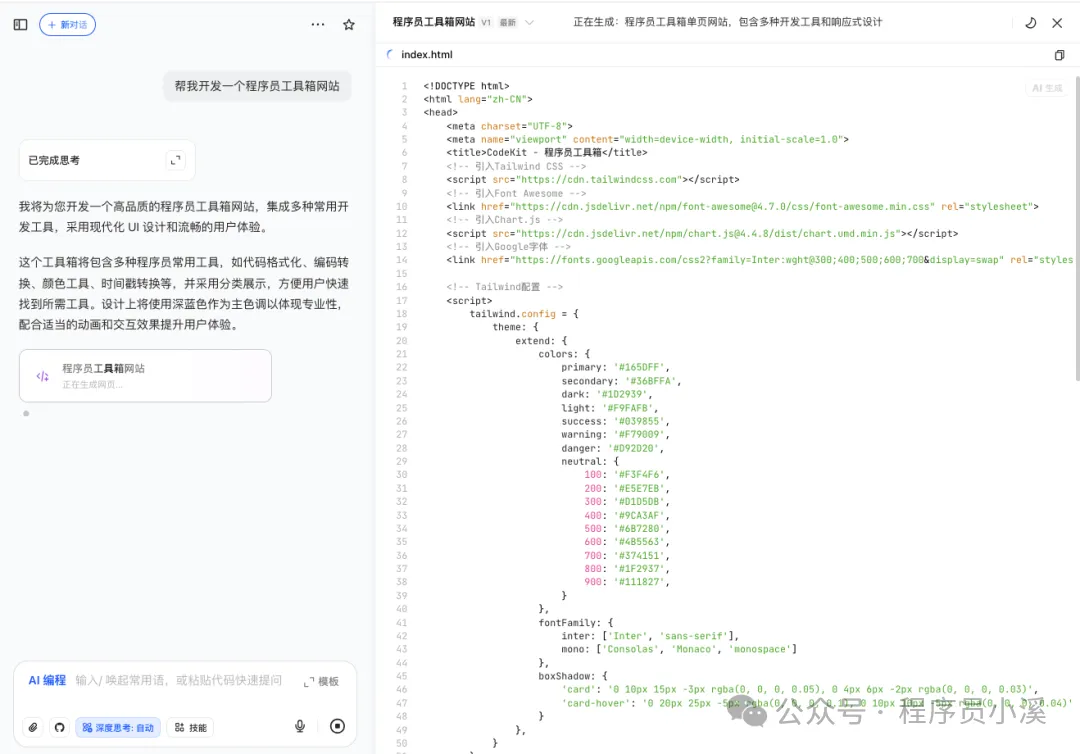Copy code with the copy icon
The height and width of the screenshot is (754, 1080).
pyautogui.click(x=1059, y=55)
